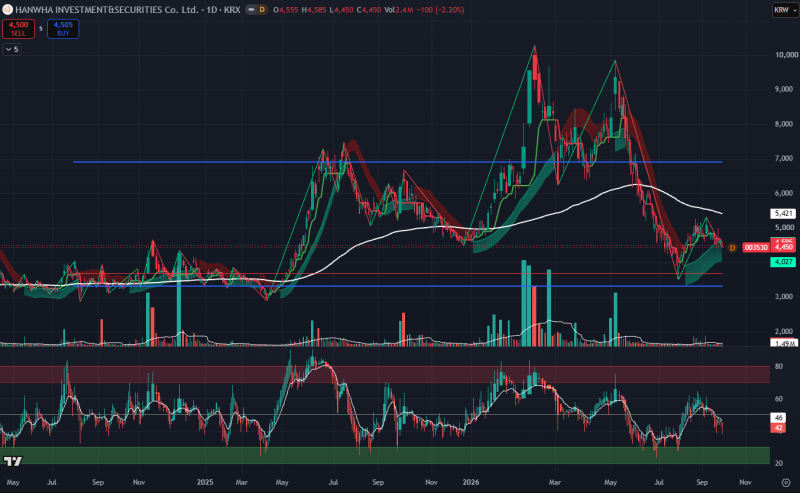The image size is (800, 493).
Task: Click the 003530 ticker label on the price line
Action: tap(756, 248)
